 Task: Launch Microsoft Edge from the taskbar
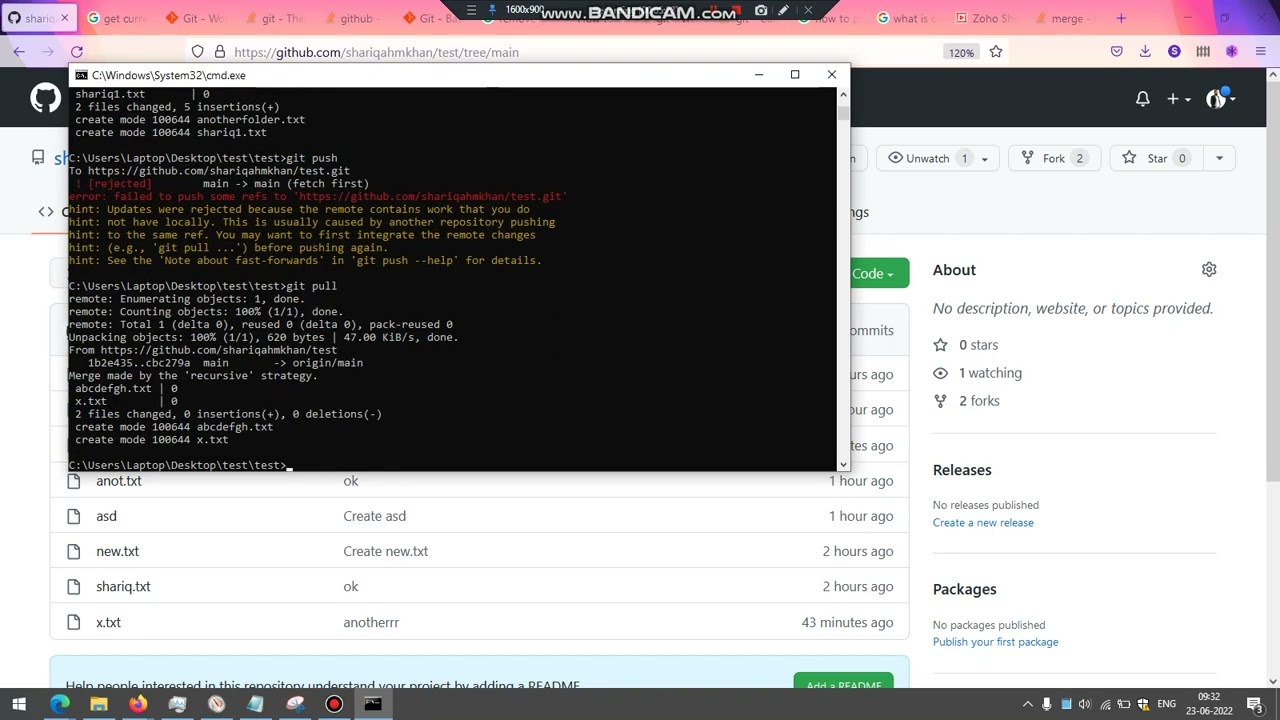tap(60, 704)
